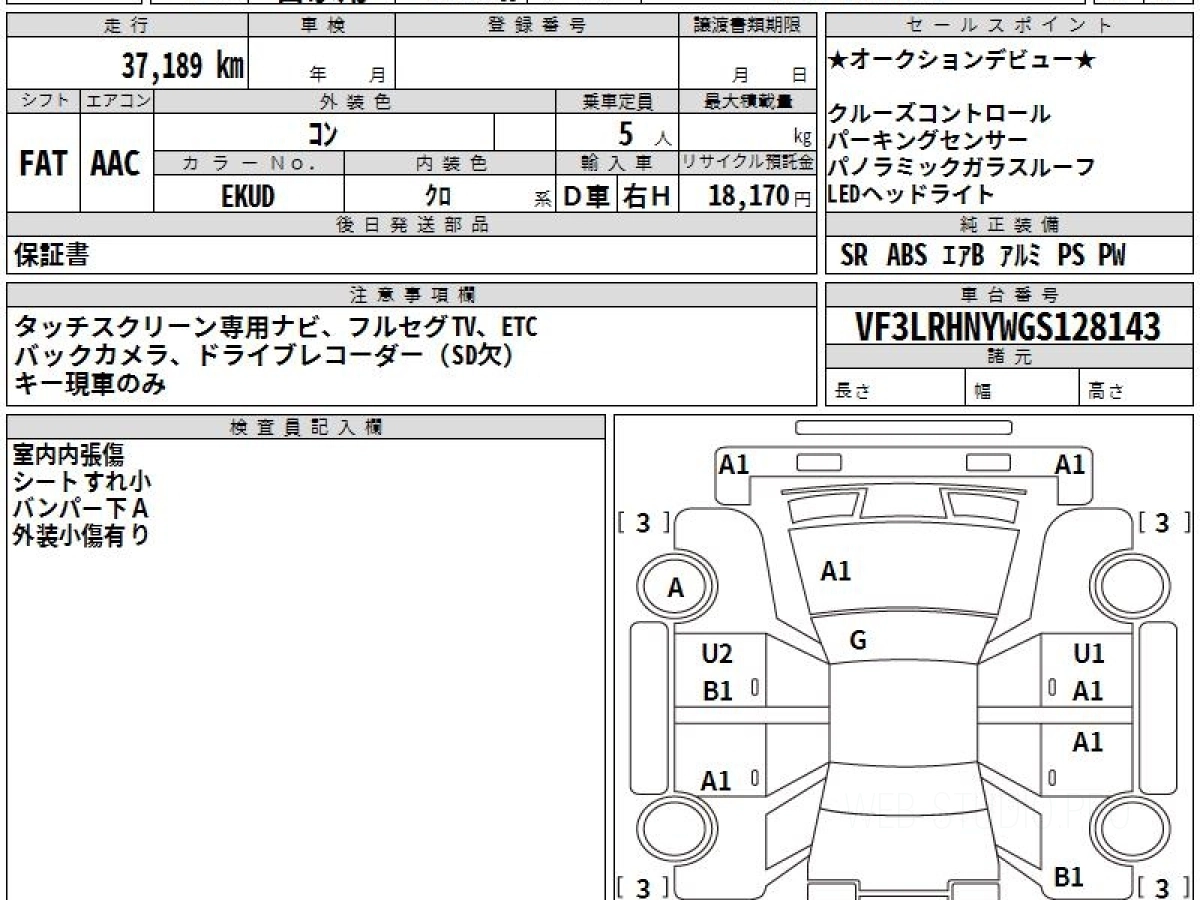Select the D車 import value
Screen dimensions: 1200x900
point(587,196)
